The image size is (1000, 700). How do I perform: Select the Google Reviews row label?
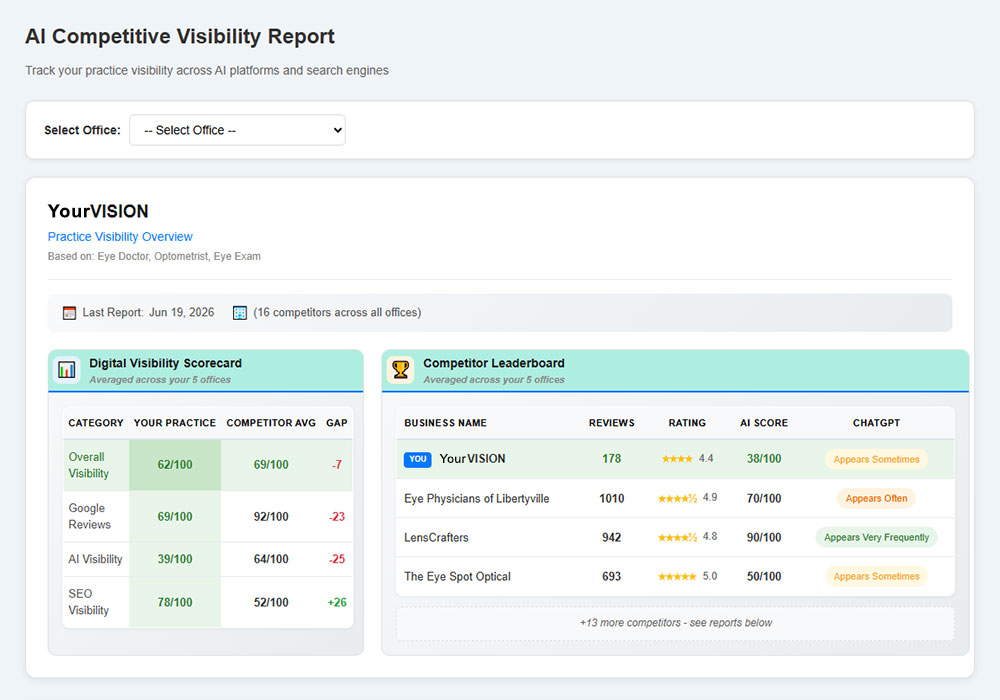[90, 516]
